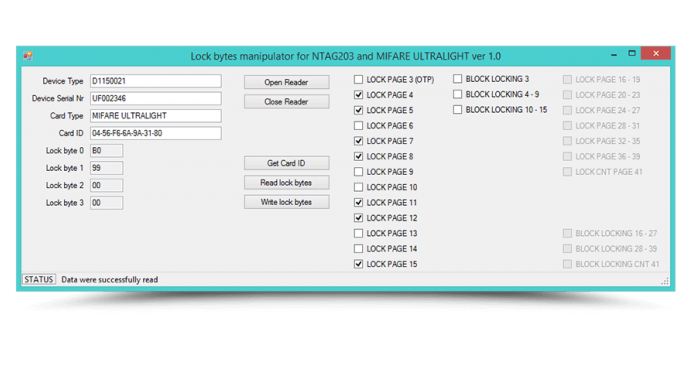Click the 'Lock byte 0' label
This screenshot has height=373, width=690.
tap(65, 150)
